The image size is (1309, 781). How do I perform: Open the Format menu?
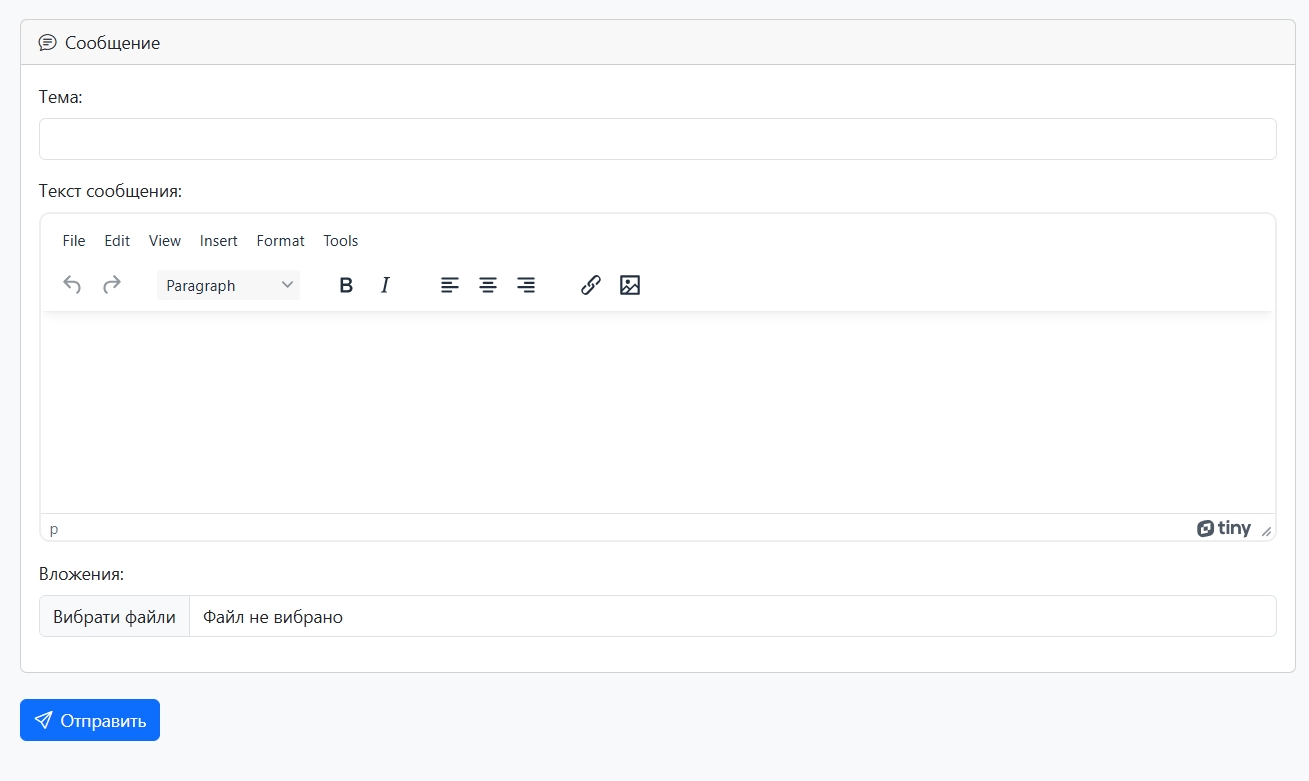pyautogui.click(x=280, y=241)
